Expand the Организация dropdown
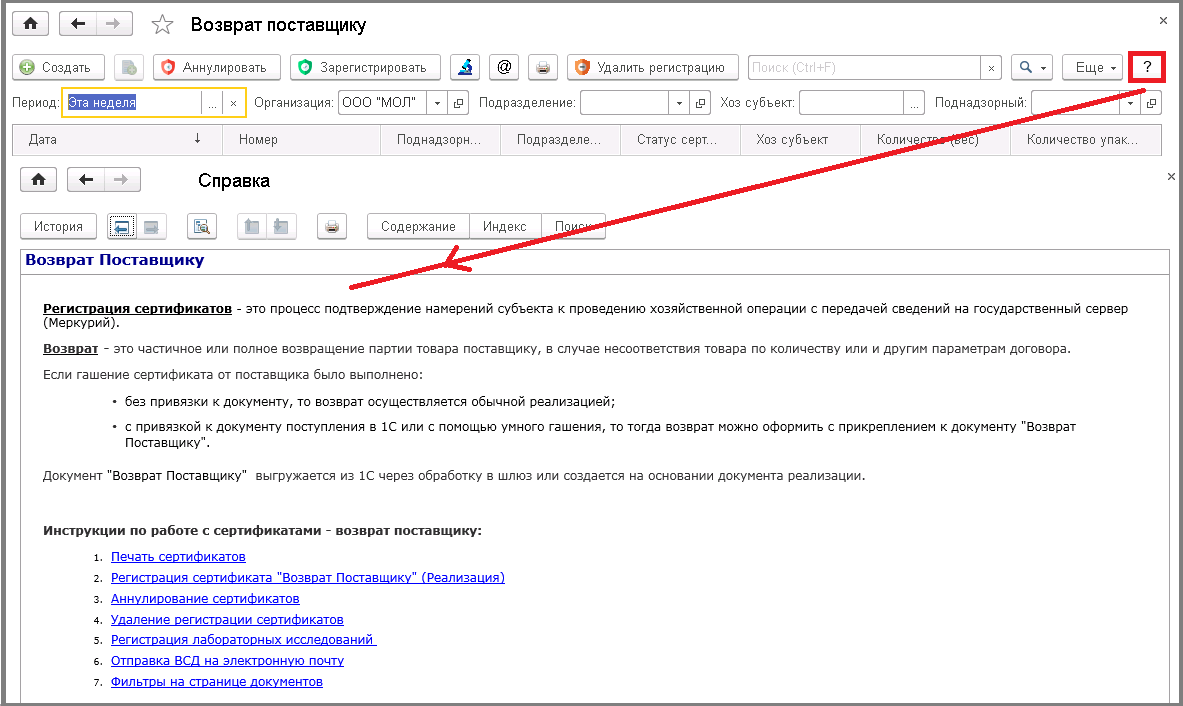The image size is (1183, 706). 437,103
